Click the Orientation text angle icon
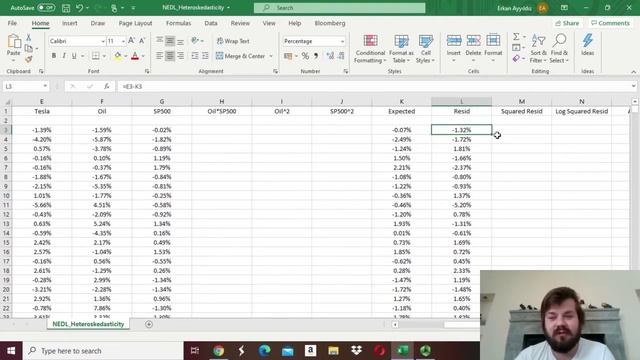Viewport: 640px width, 360px height. 195,40
